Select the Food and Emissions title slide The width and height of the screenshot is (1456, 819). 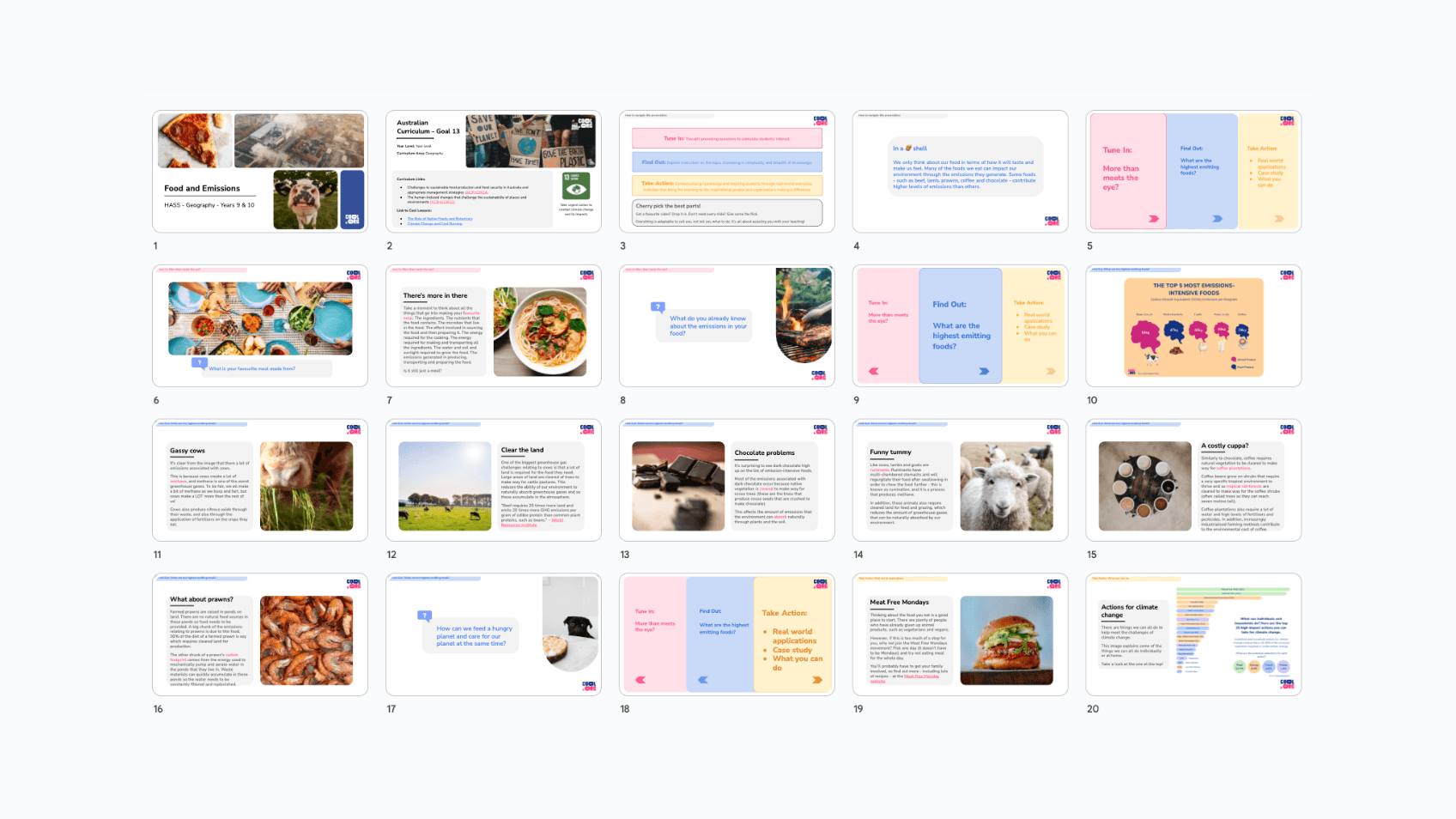coord(260,171)
